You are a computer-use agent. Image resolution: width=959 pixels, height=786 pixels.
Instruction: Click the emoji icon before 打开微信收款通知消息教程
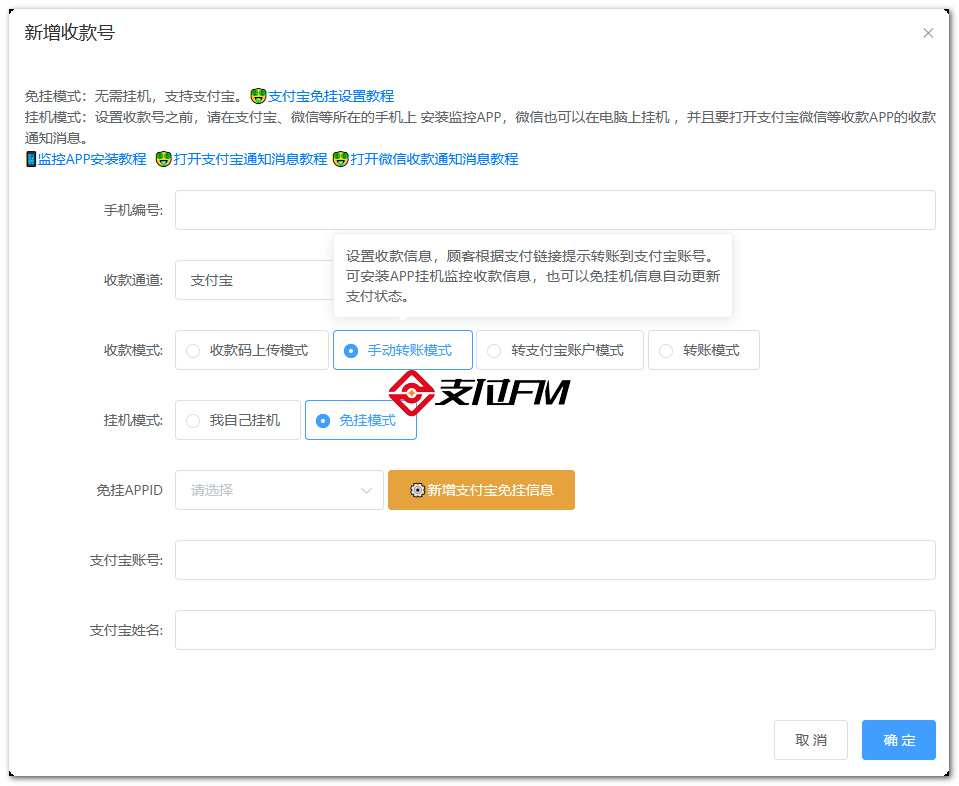click(x=341, y=159)
